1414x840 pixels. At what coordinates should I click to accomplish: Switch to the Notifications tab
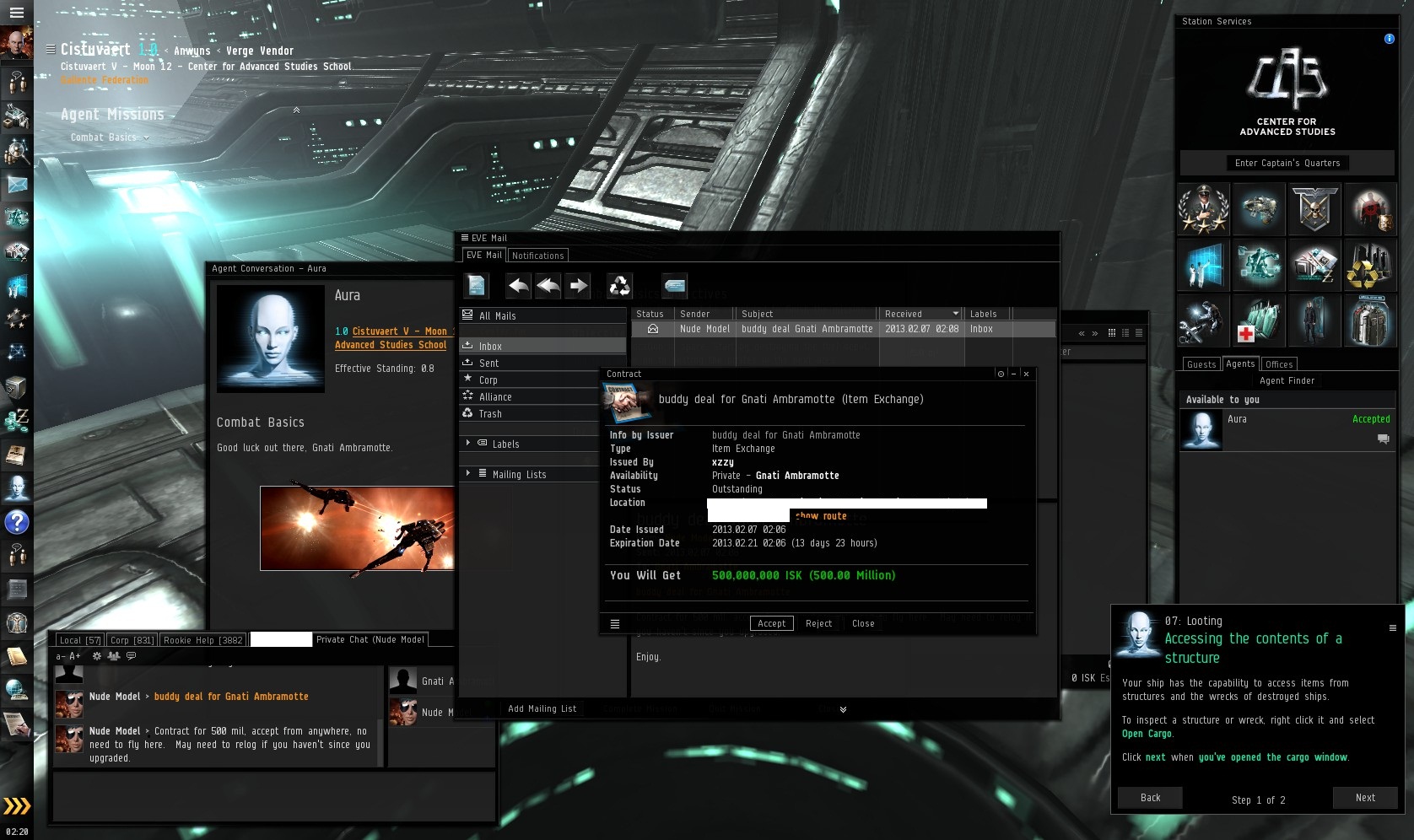[538, 256]
